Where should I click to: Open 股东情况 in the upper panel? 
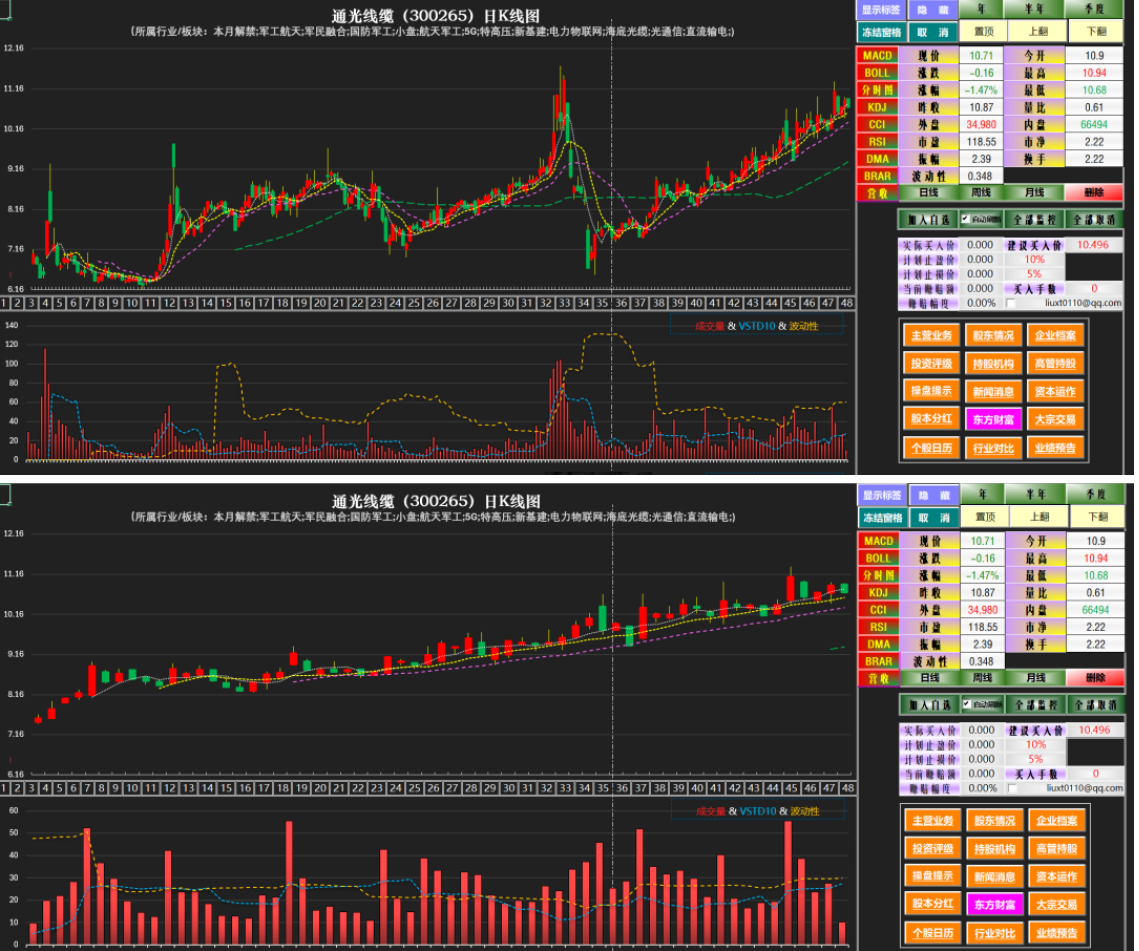pyautogui.click(x=993, y=336)
